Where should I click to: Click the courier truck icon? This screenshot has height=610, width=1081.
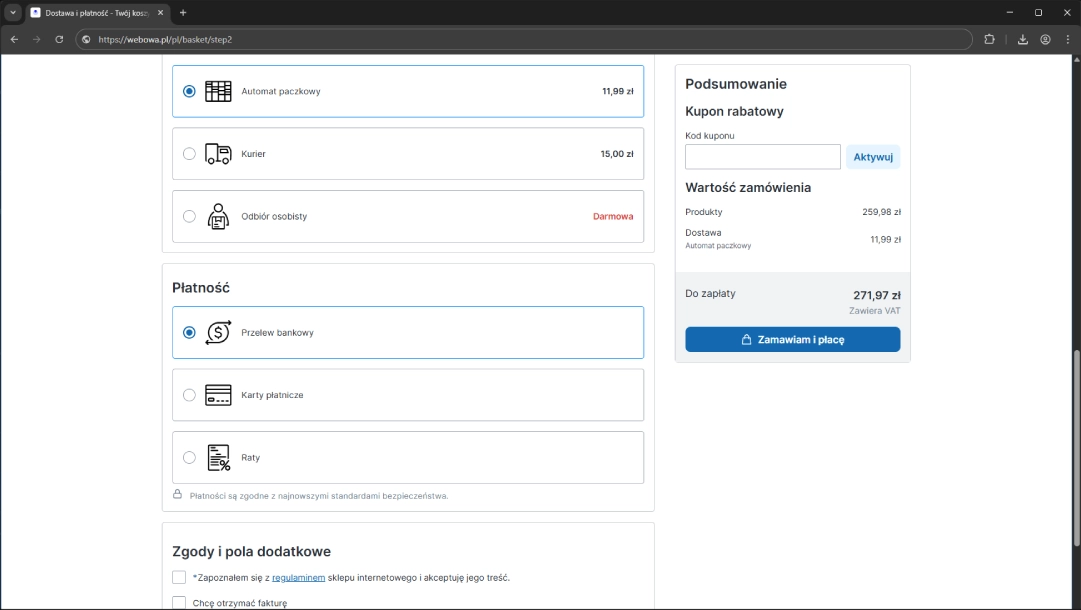218,154
